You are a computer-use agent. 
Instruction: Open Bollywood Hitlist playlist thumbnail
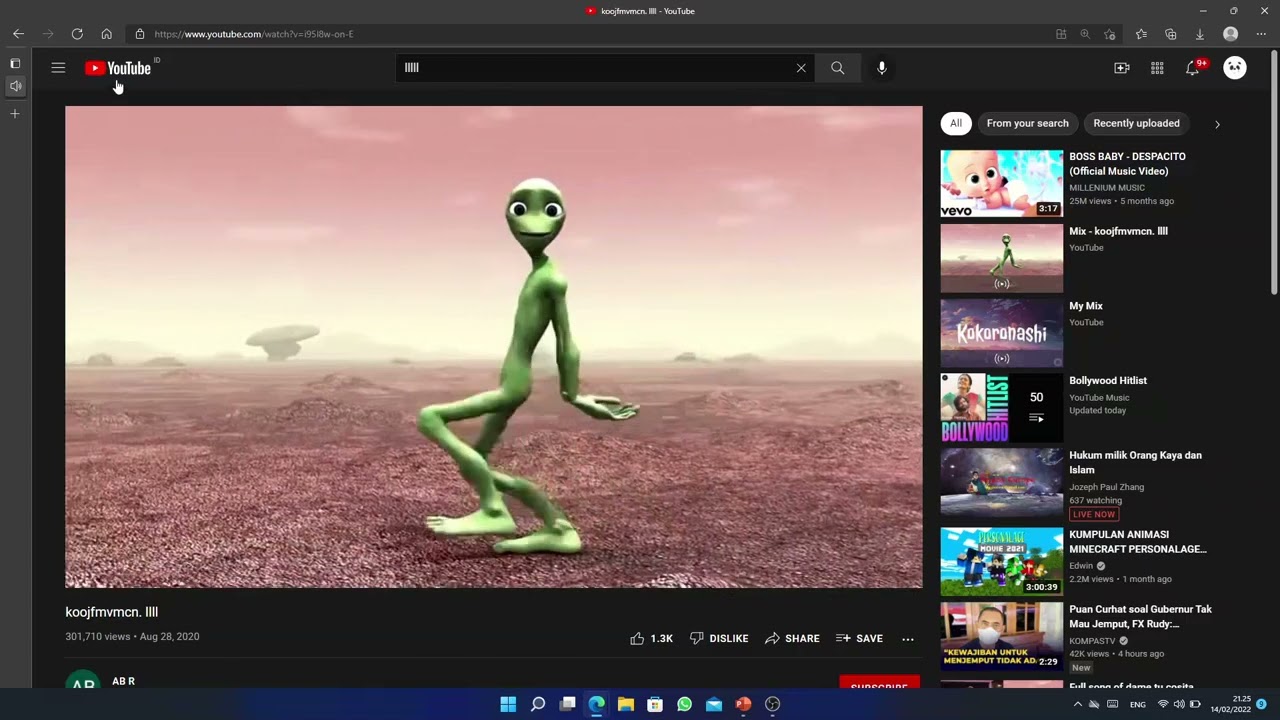(x=1001, y=408)
